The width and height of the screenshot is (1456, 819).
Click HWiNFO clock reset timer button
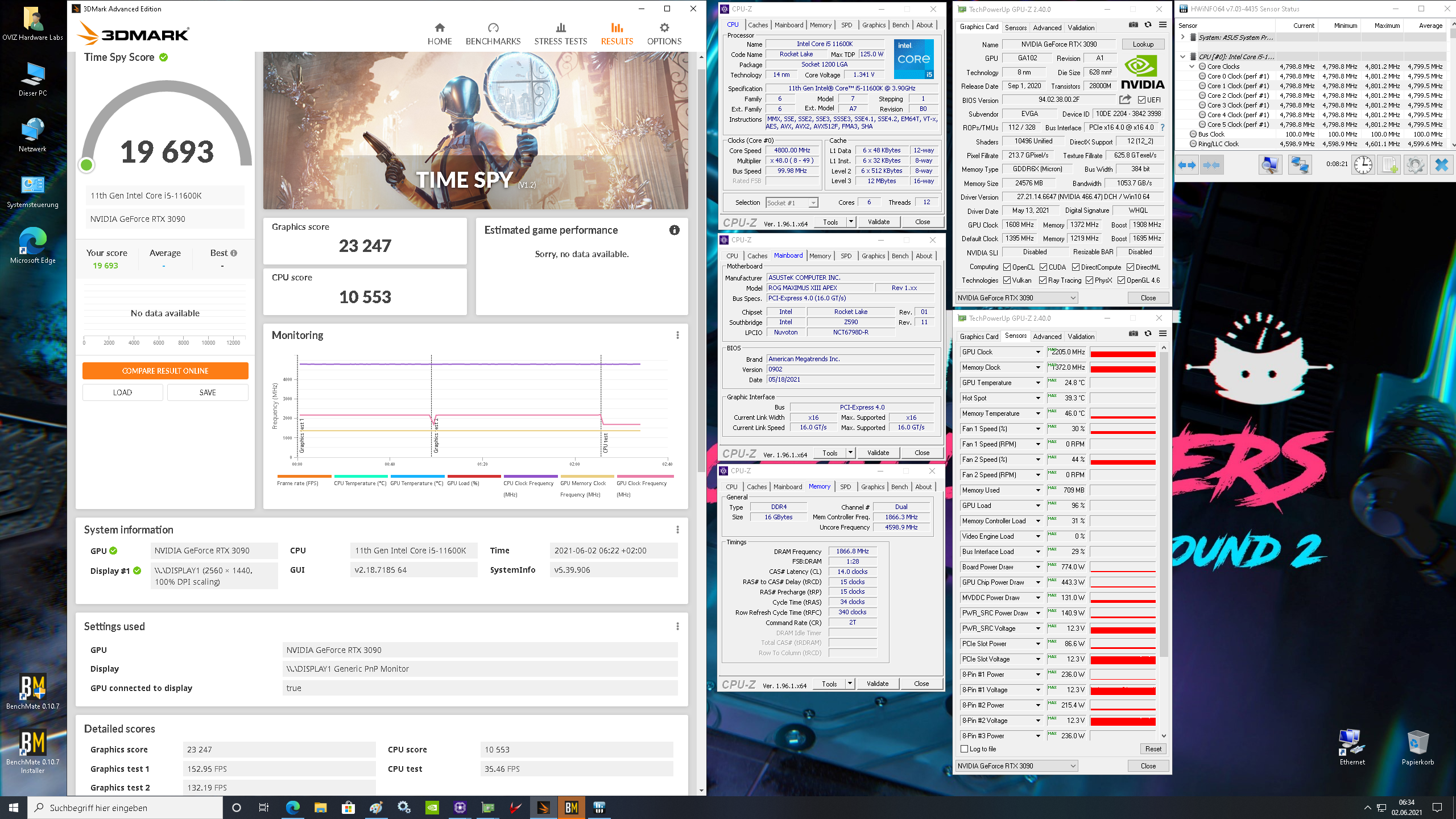1363,165
